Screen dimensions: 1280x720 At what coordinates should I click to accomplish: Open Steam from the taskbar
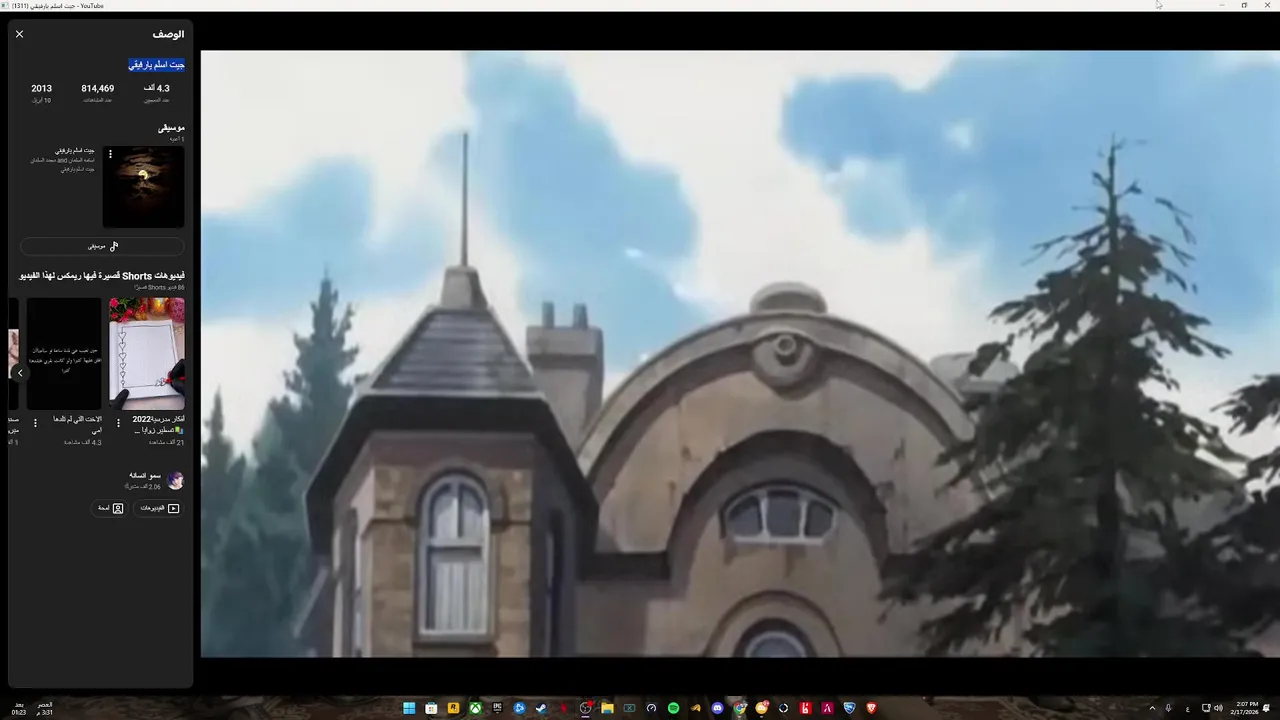(x=541, y=708)
